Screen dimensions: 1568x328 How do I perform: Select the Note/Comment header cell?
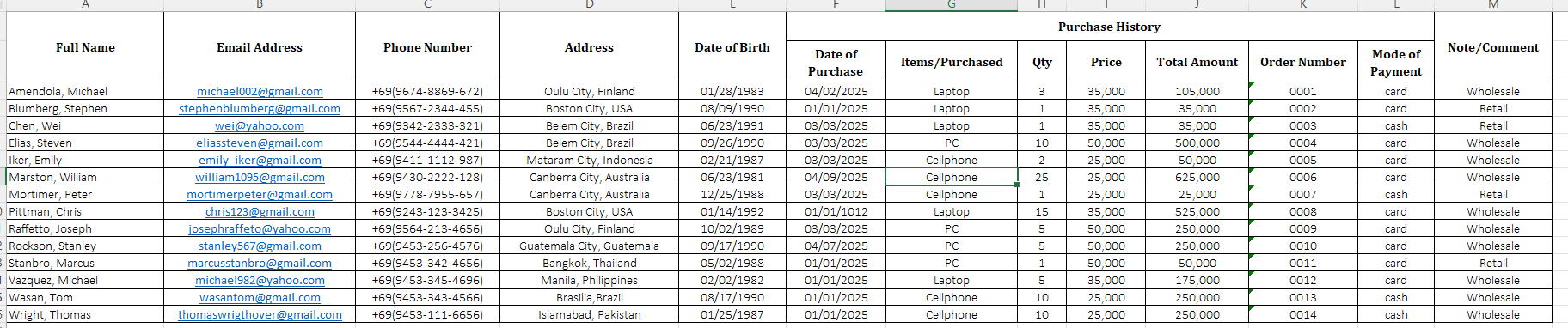1493,47
